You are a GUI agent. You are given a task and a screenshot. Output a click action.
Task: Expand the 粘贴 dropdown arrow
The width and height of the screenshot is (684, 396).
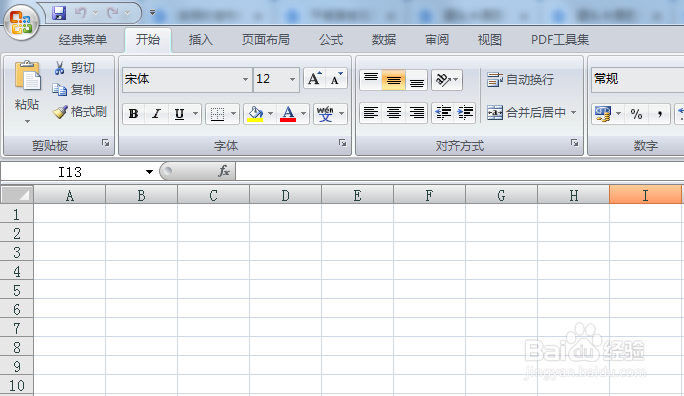[27, 121]
